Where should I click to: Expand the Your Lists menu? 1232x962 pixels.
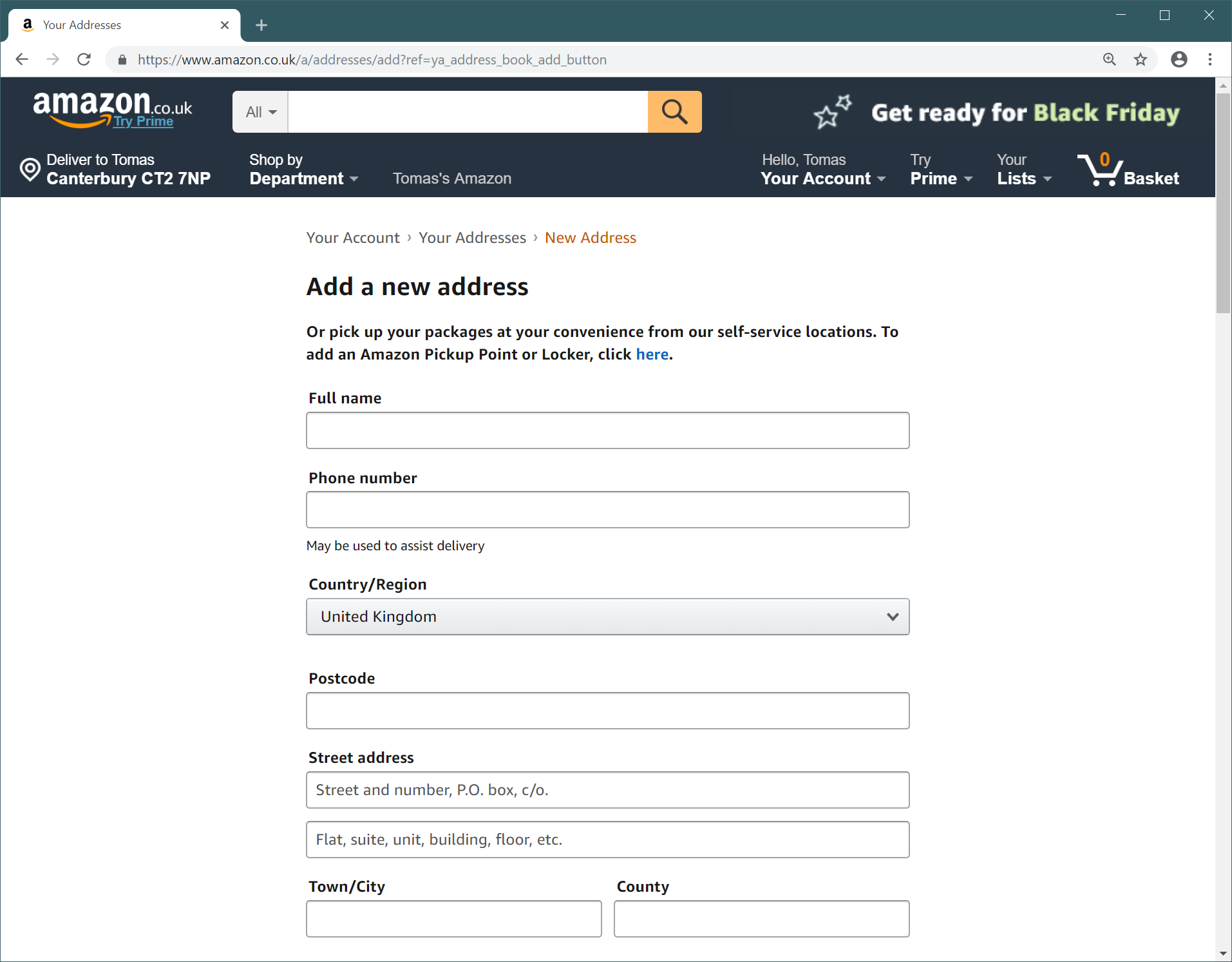click(1024, 169)
